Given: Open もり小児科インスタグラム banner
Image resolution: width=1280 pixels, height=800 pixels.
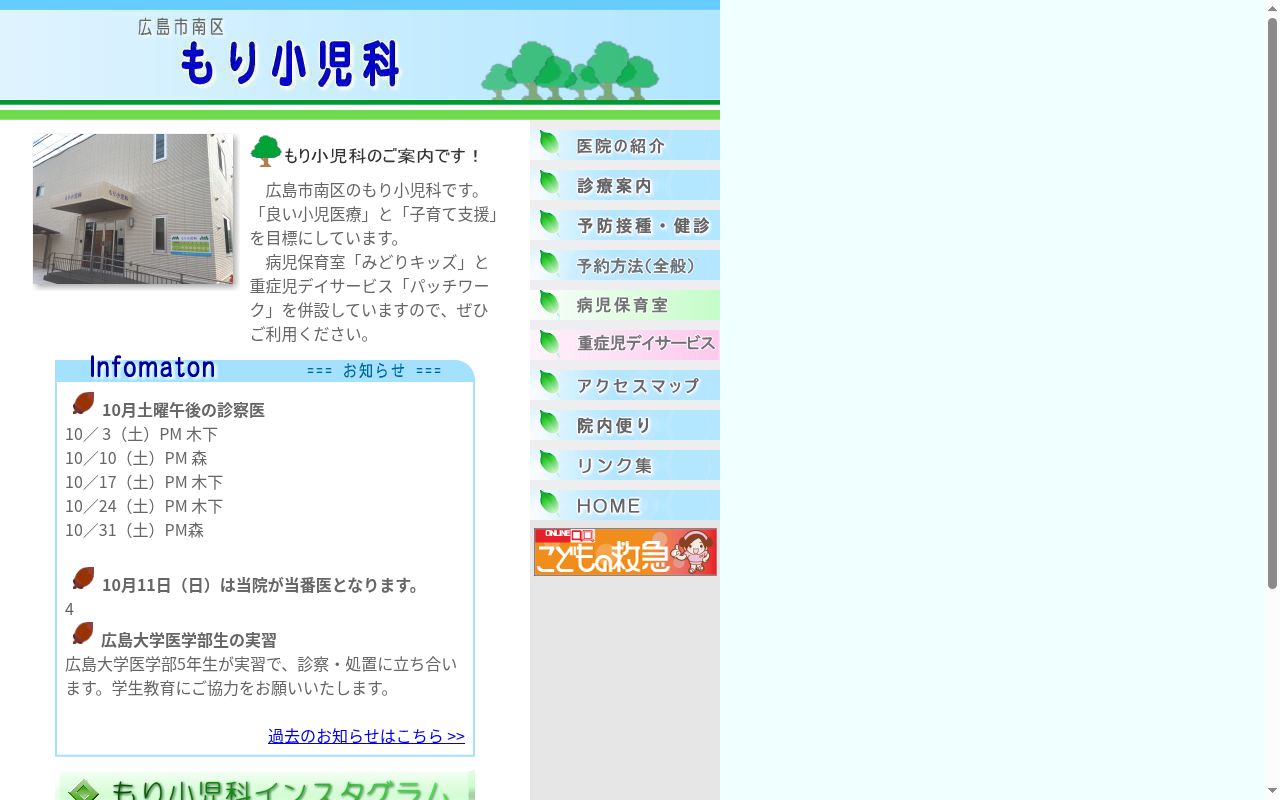Looking at the screenshot, I should [x=265, y=786].
